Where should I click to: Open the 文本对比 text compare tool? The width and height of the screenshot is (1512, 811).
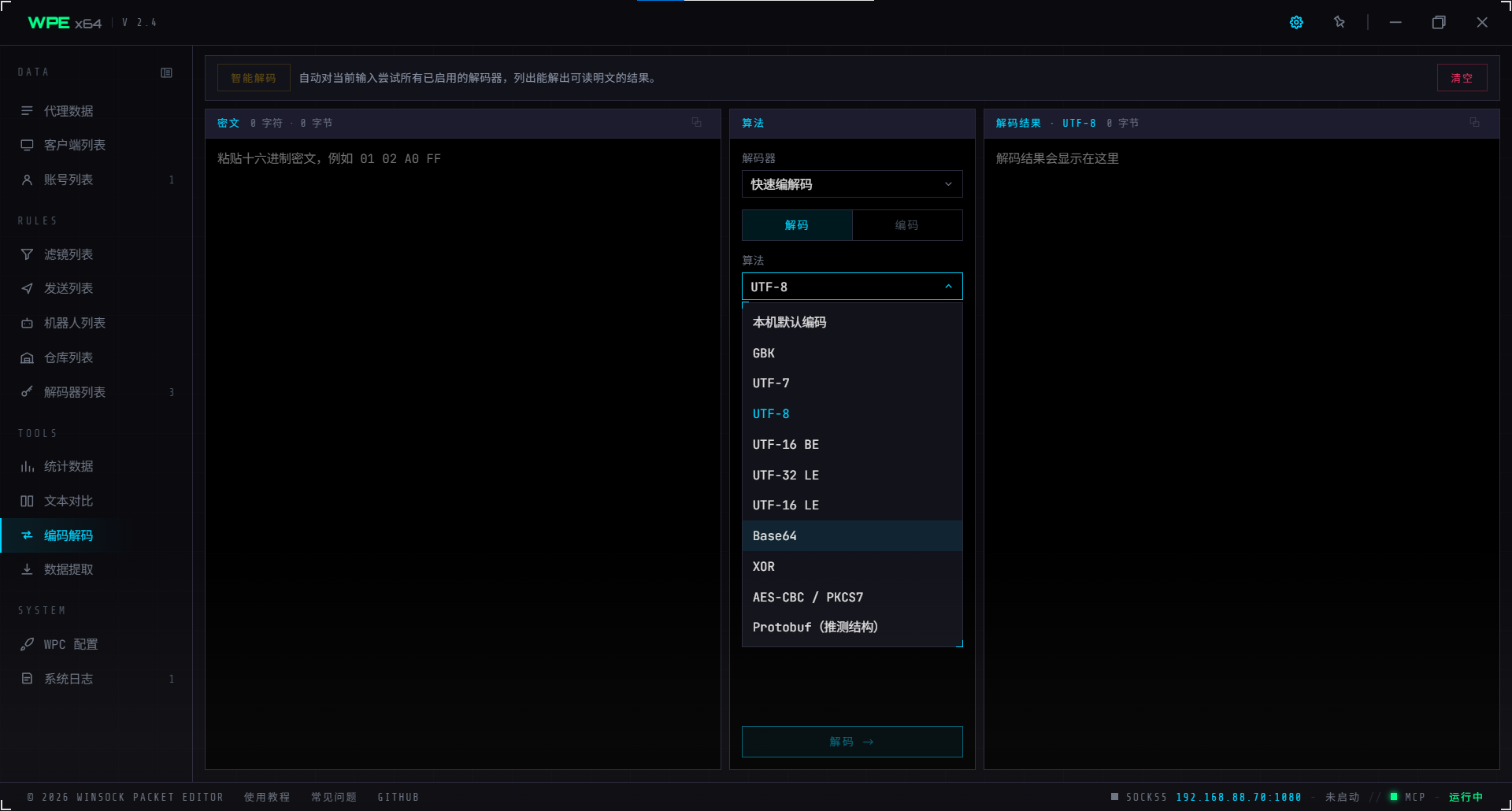click(96, 501)
